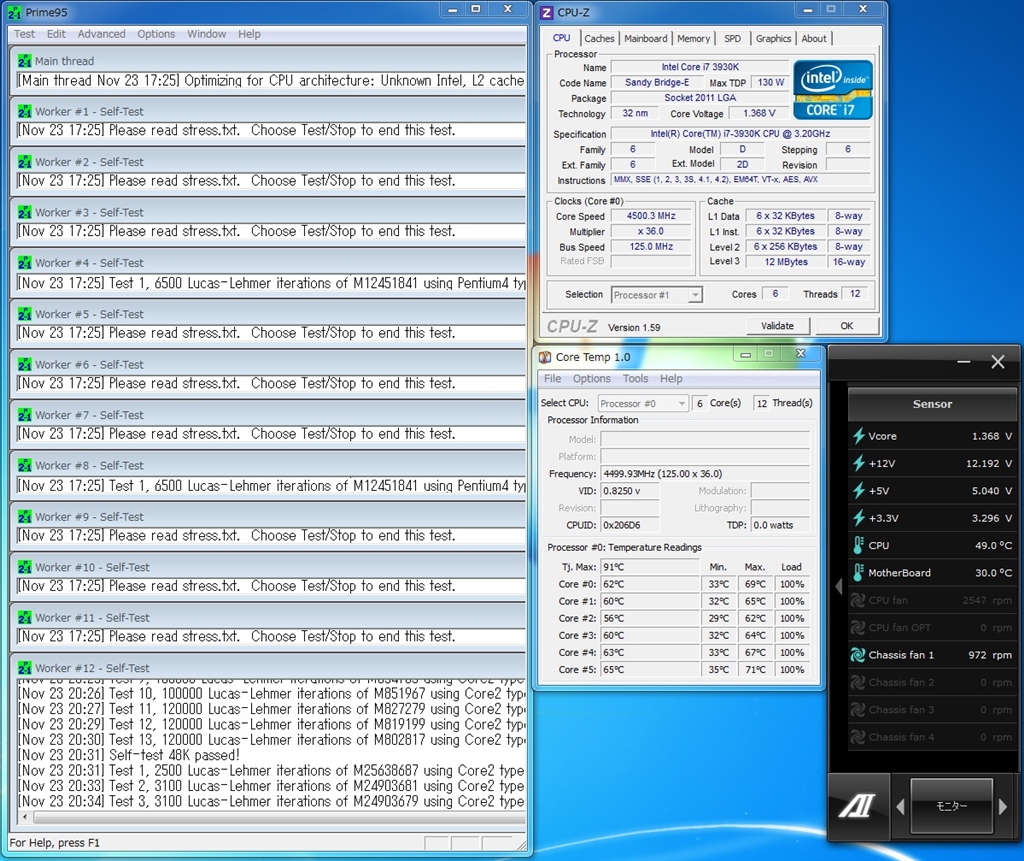The image size is (1024, 861).
Task: Click the OK button in CPU-Z
Action: click(x=846, y=326)
